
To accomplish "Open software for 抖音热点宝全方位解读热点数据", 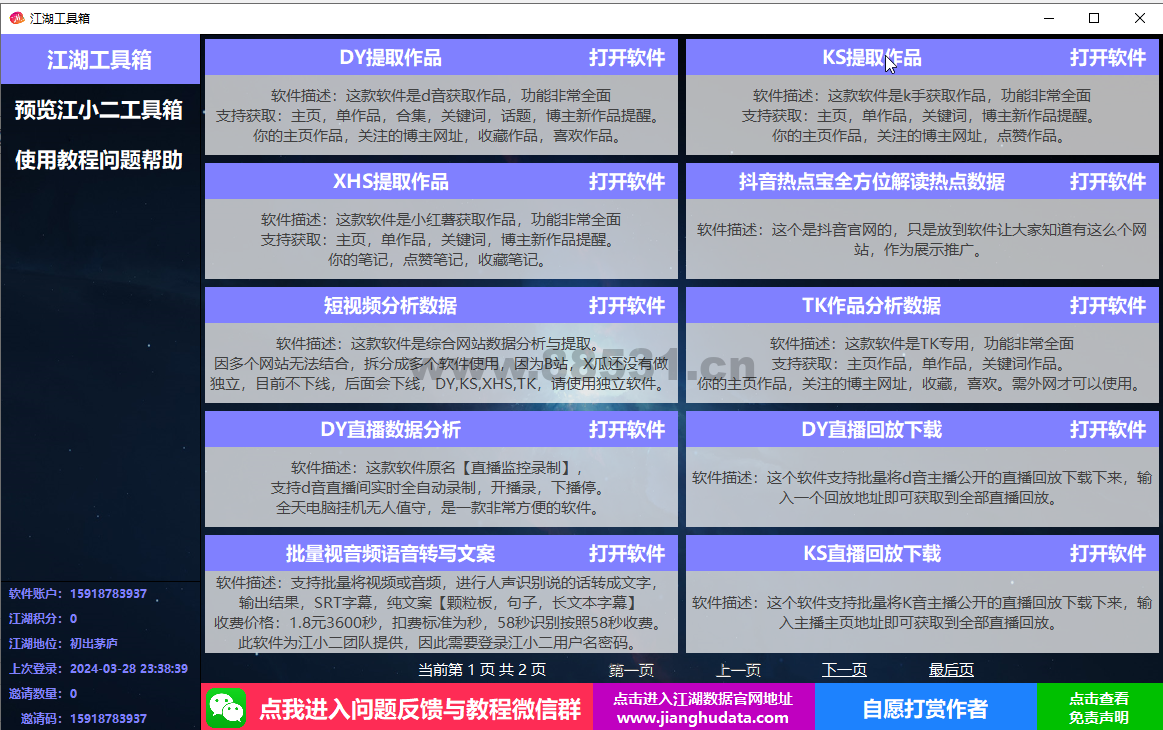I will coord(1107,182).
